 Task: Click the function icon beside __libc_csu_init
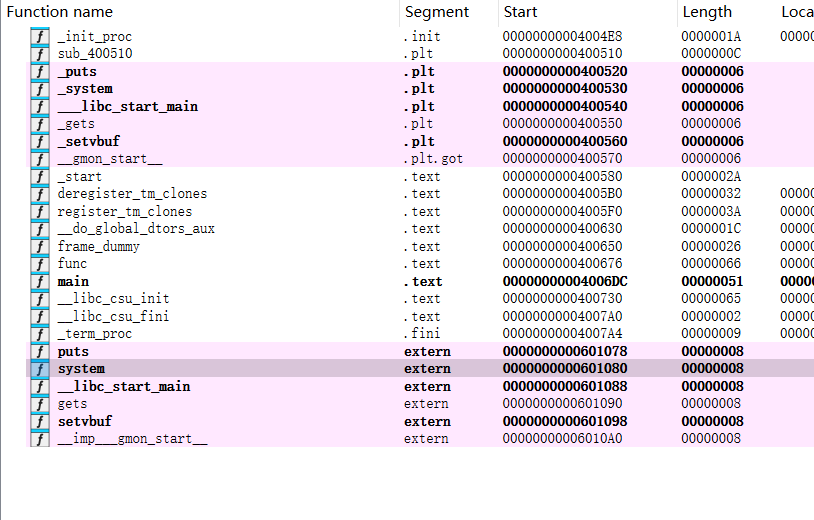(40, 299)
